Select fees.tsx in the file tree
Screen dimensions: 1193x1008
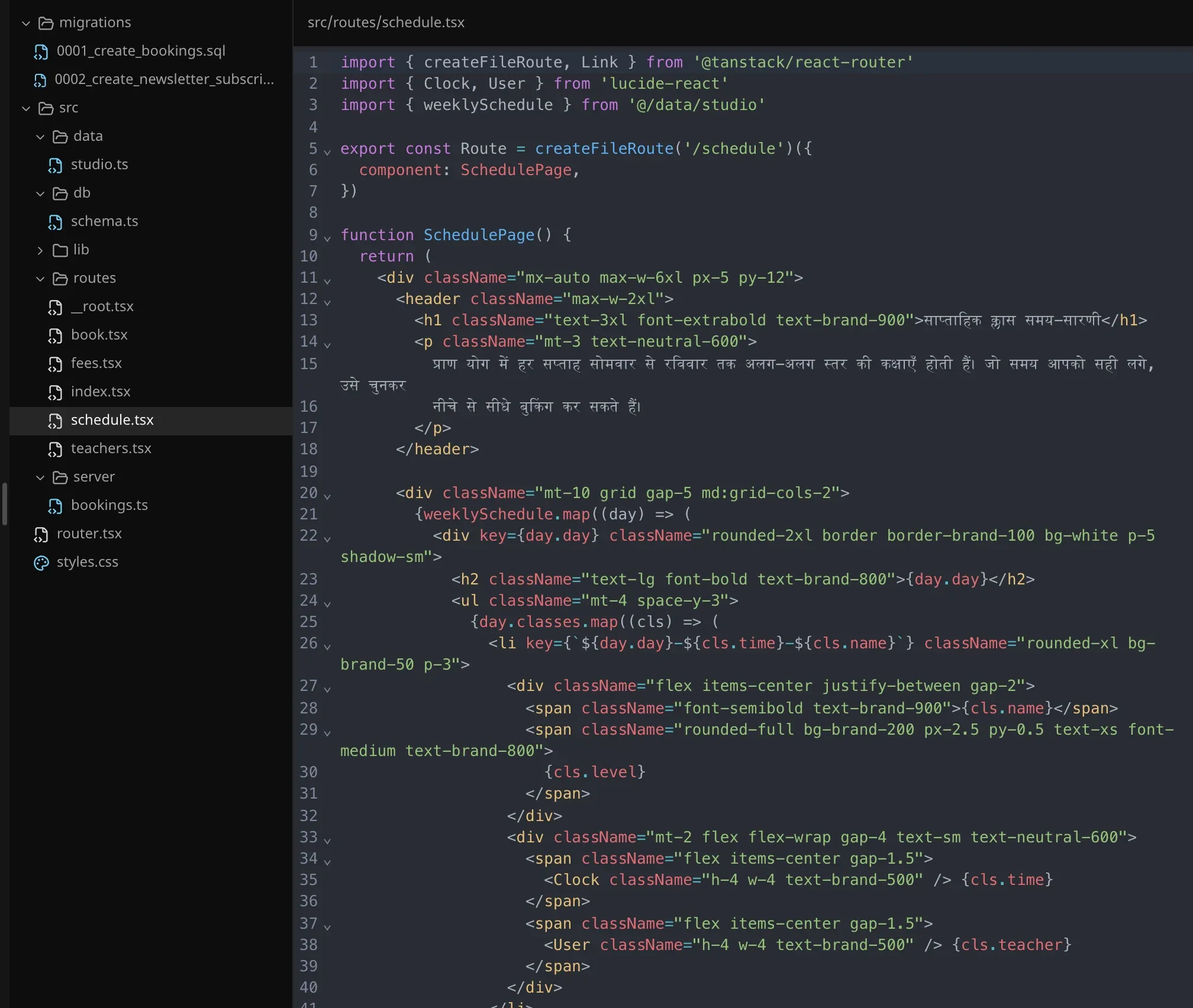(x=96, y=363)
